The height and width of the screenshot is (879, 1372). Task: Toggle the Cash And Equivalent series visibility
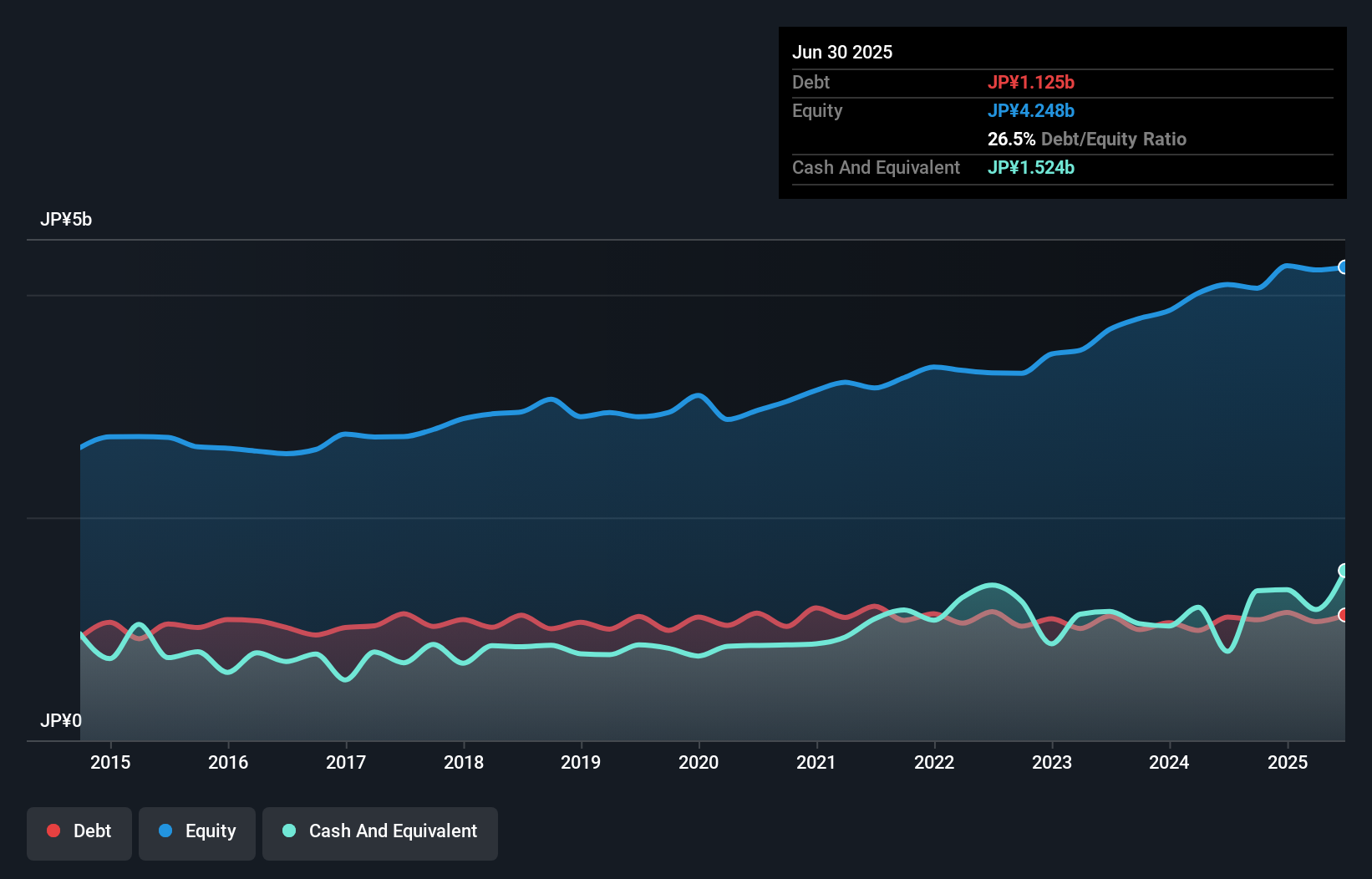tap(380, 831)
